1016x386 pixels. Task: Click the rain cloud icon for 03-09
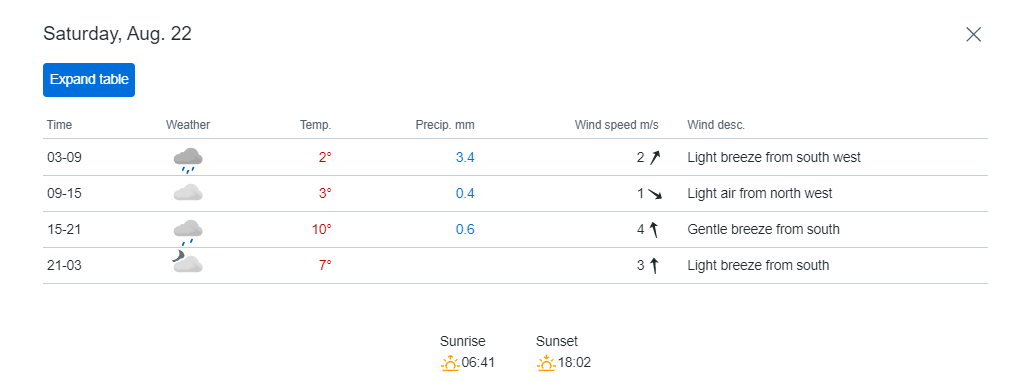pyautogui.click(x=188, y=160)
